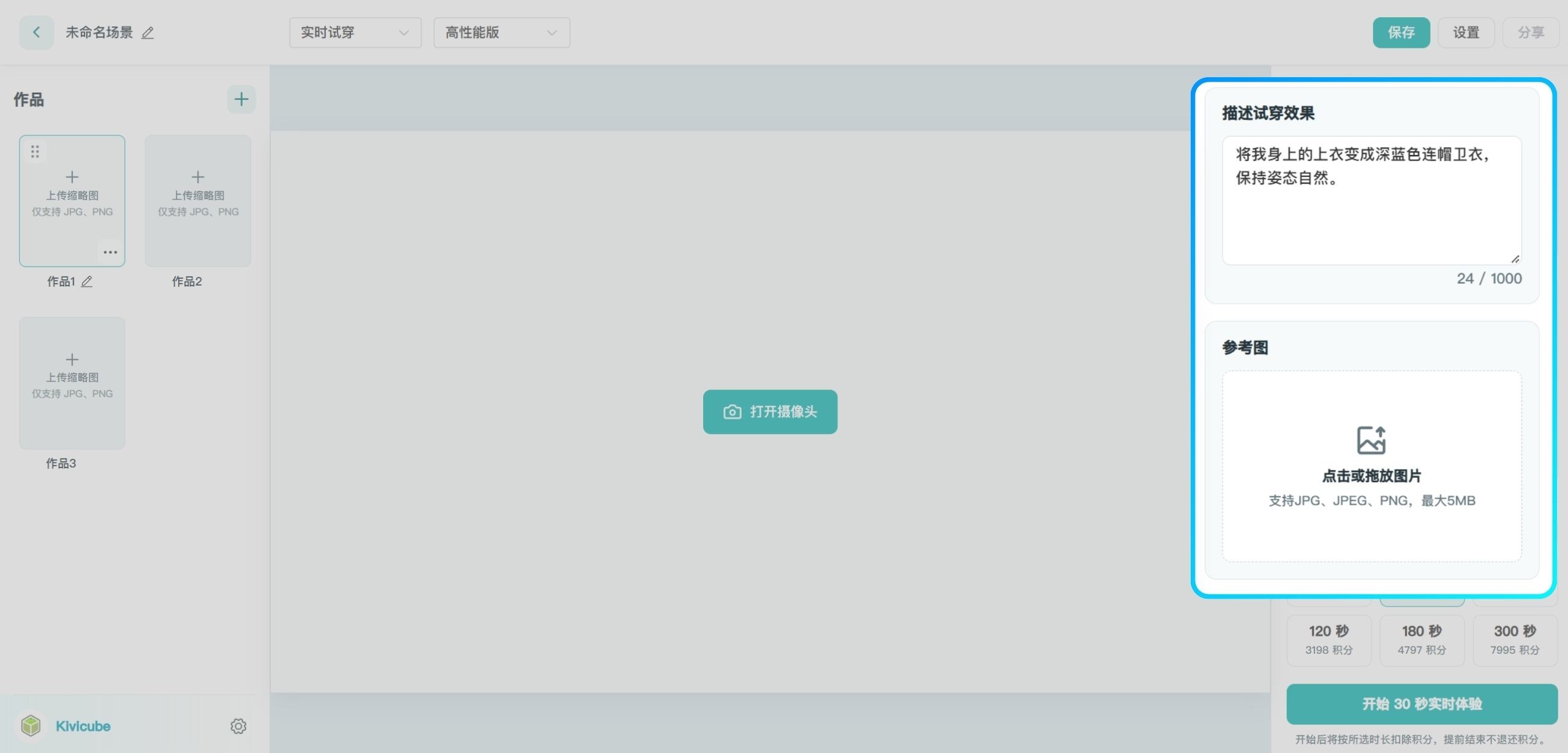Click the 保存 button
Viewport: 1568px width, 753px height.
click(1401, 32)
